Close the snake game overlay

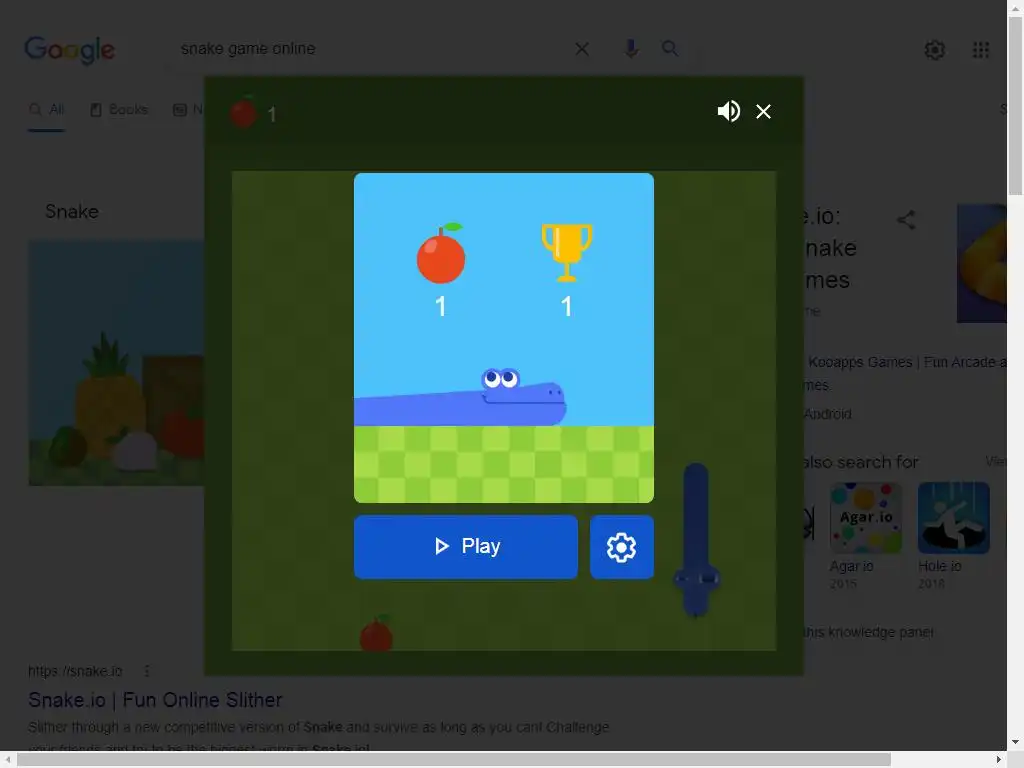(x=763, y=112)
